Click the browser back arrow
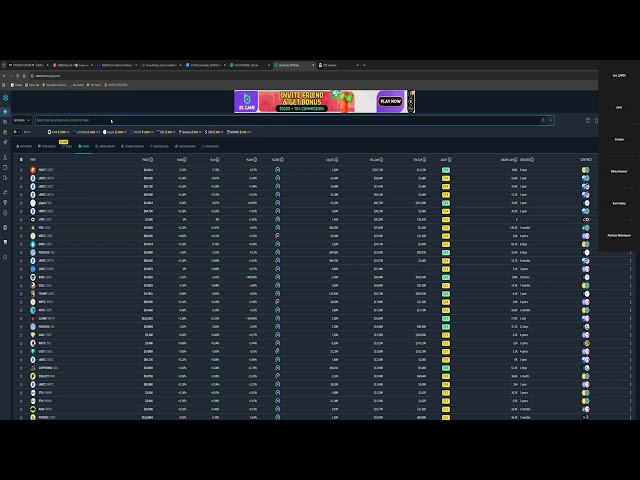Image resolution: width=640 pixels, height=480 pixels. (4, 76)
